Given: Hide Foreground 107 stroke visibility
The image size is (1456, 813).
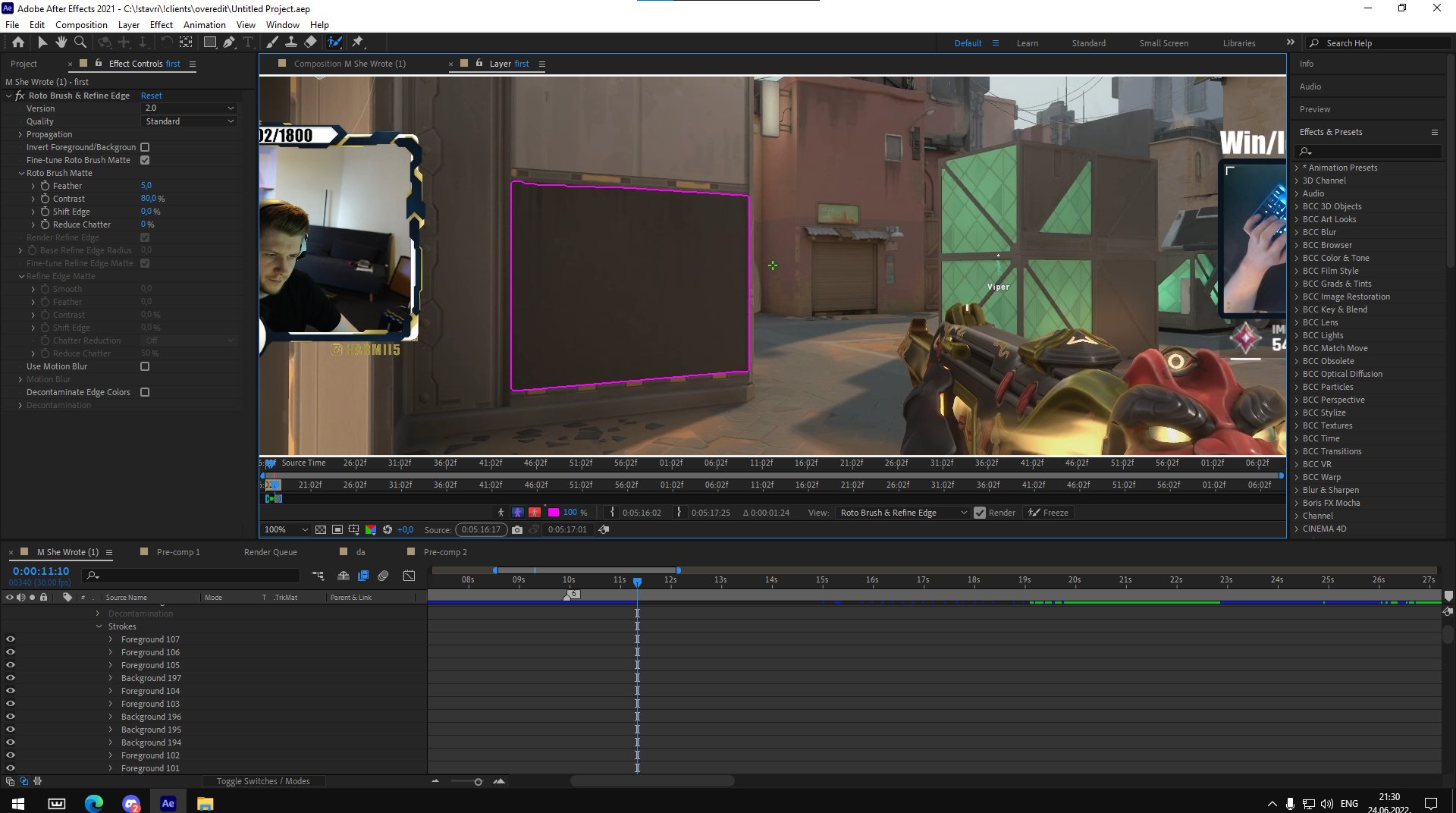Looking at the screenshot, I should tap(11, 639).
